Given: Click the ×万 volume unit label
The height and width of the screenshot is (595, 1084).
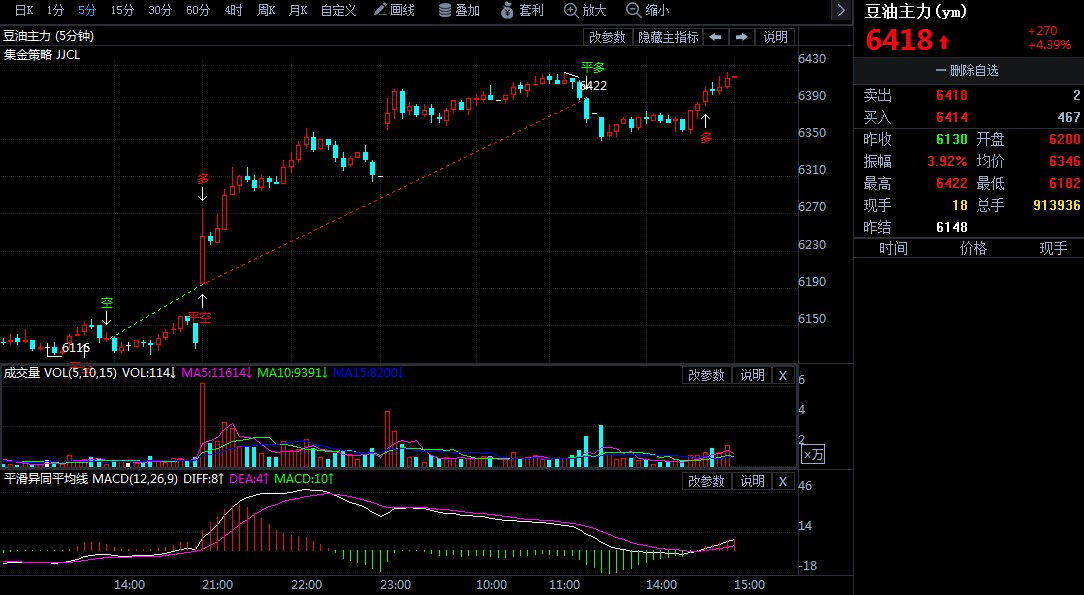Looking at the screenshot, I should coord(814,454).
